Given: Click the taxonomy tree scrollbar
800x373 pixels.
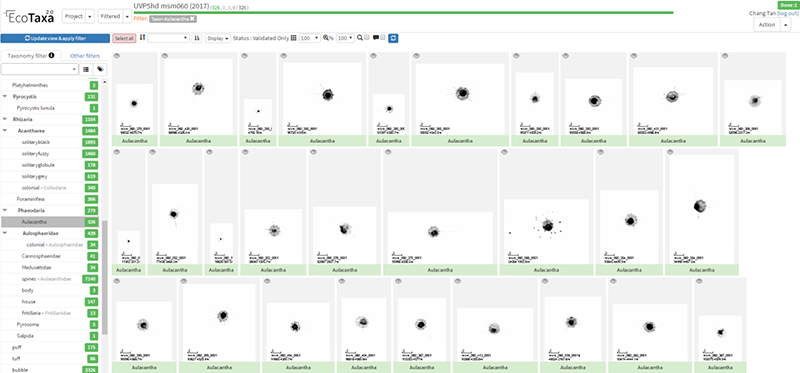Looking at the screenshot, I should click(x=105, y=277).
